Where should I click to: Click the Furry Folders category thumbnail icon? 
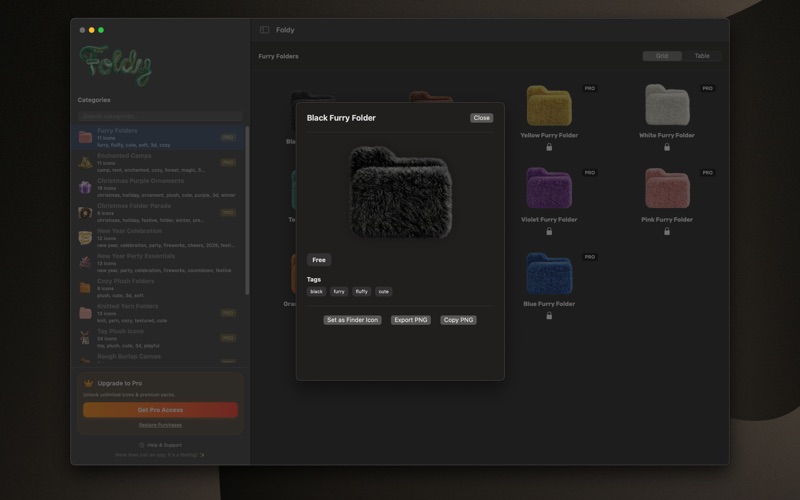coord(85,137)
